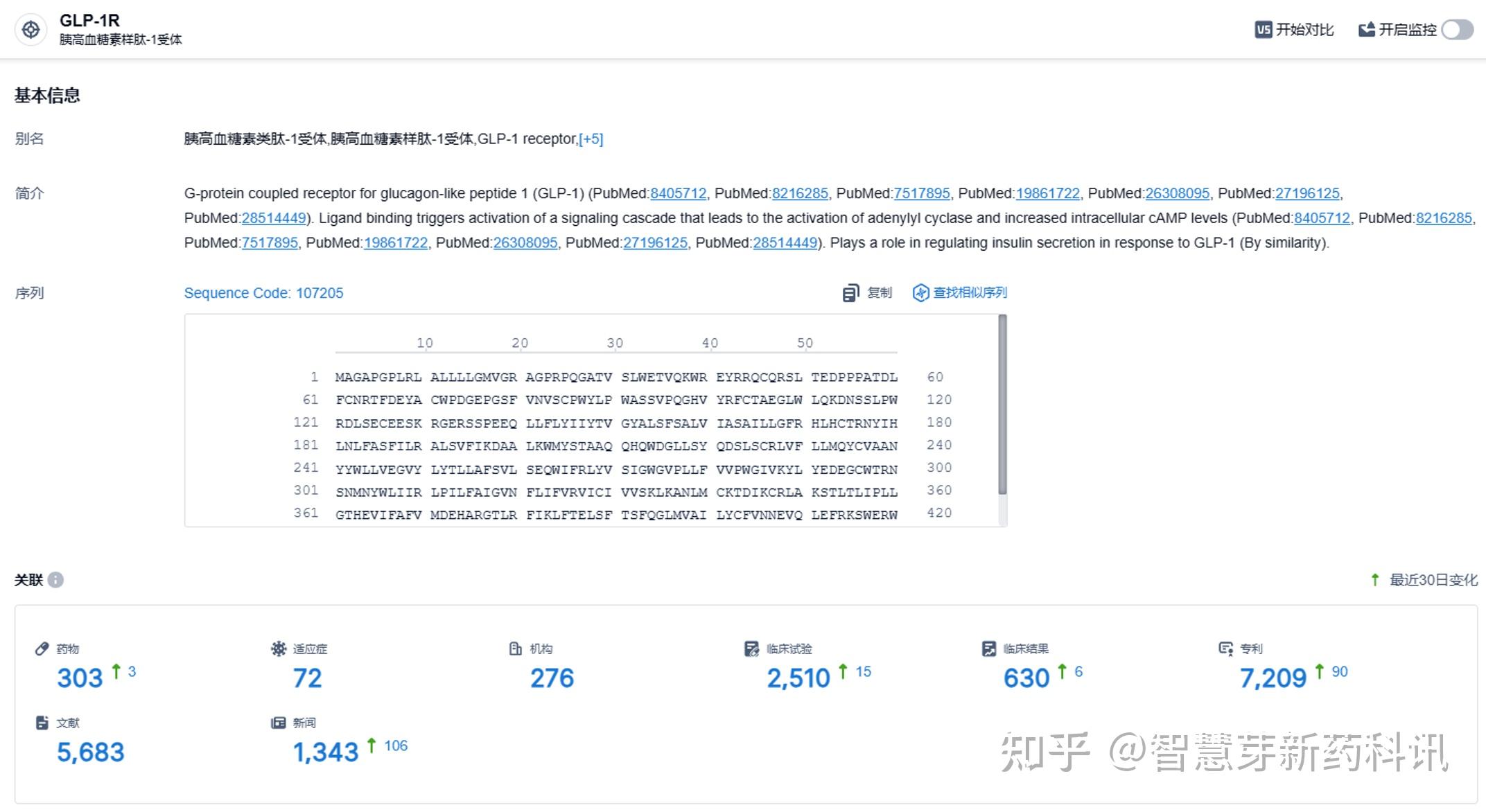The height and width of the screenshot is (812, 1486).
Task: Select the 专利 patents icon
Action: point(1225,648)
